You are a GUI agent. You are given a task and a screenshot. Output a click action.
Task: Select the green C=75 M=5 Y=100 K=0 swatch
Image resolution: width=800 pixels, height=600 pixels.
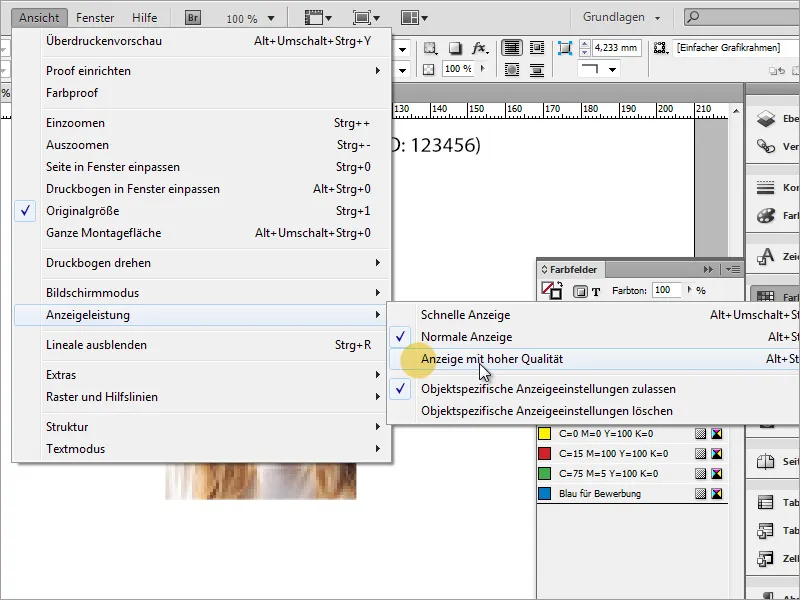pyautogui.click(x=633, y=473)
